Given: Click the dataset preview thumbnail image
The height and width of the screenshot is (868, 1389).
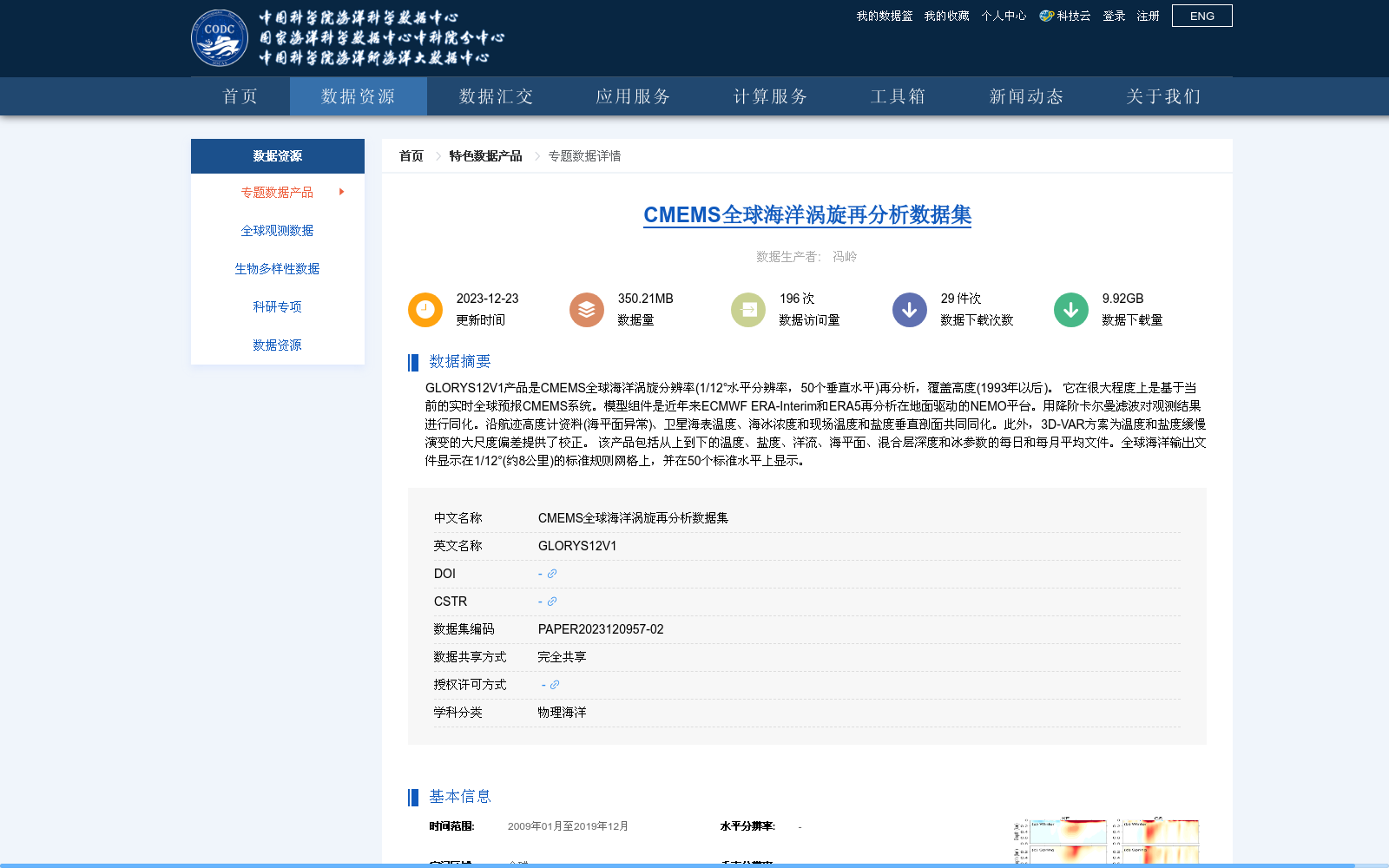Looking at the screenshot, I should click(x=1107, y=840).
